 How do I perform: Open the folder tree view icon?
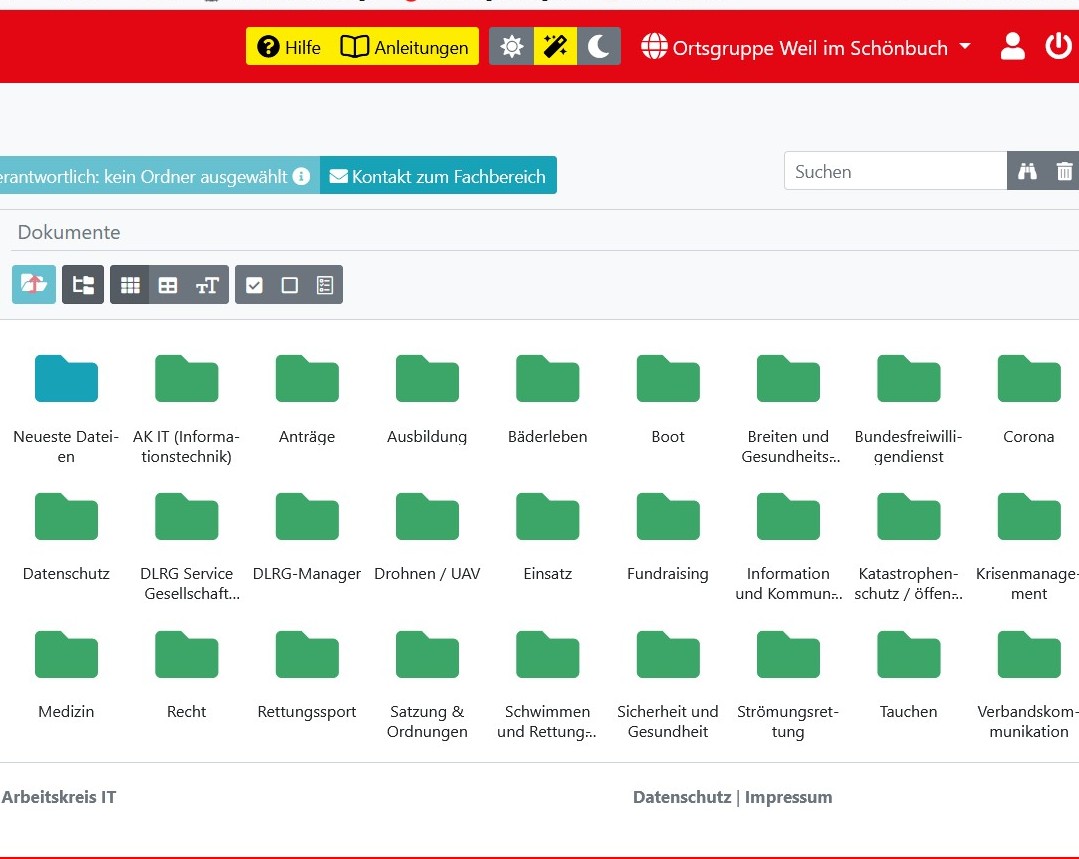[83, 285]
